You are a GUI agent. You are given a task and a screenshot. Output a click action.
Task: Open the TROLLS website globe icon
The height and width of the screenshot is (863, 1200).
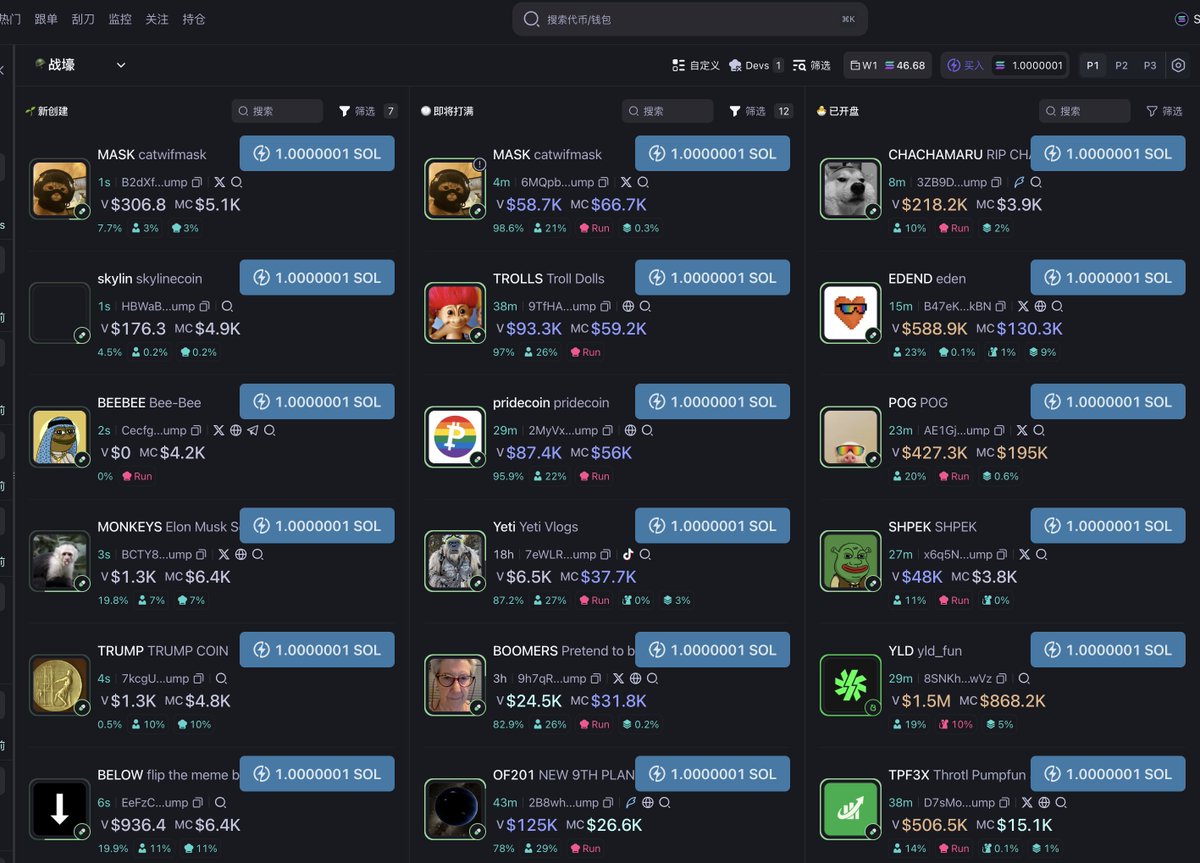628,306
